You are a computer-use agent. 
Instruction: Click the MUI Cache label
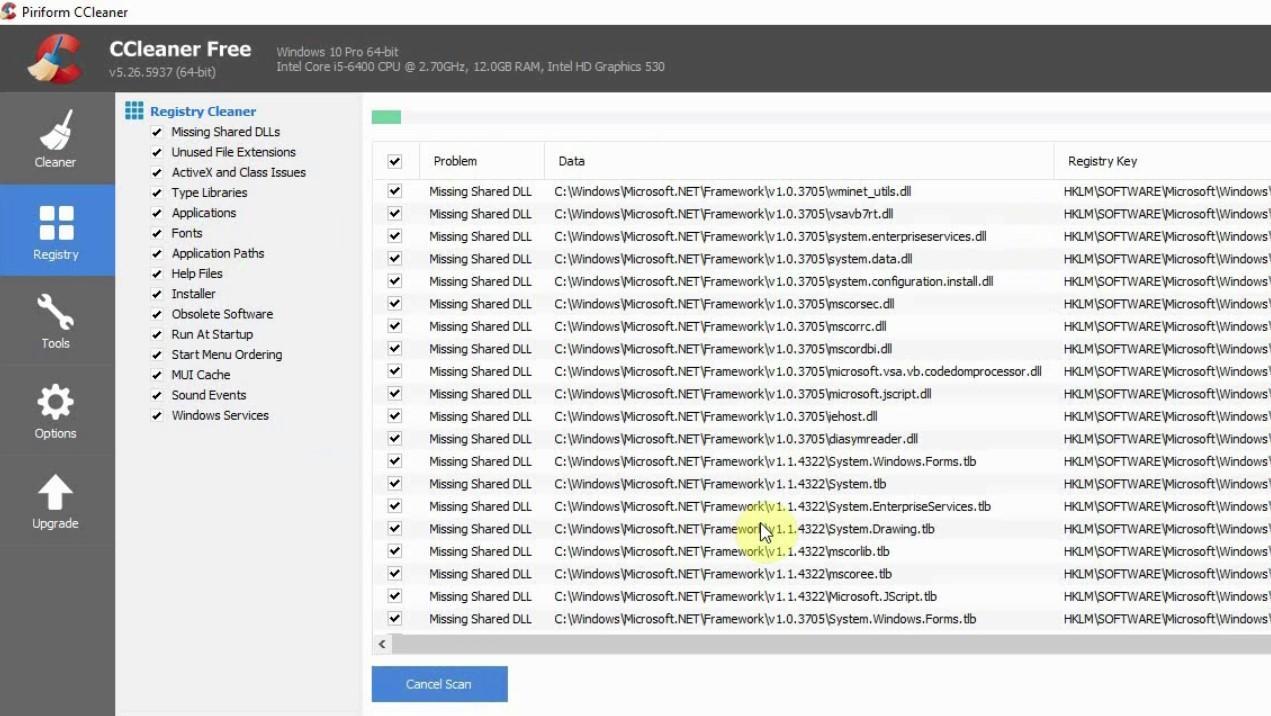pyautogui.click(x=201, y=375)
